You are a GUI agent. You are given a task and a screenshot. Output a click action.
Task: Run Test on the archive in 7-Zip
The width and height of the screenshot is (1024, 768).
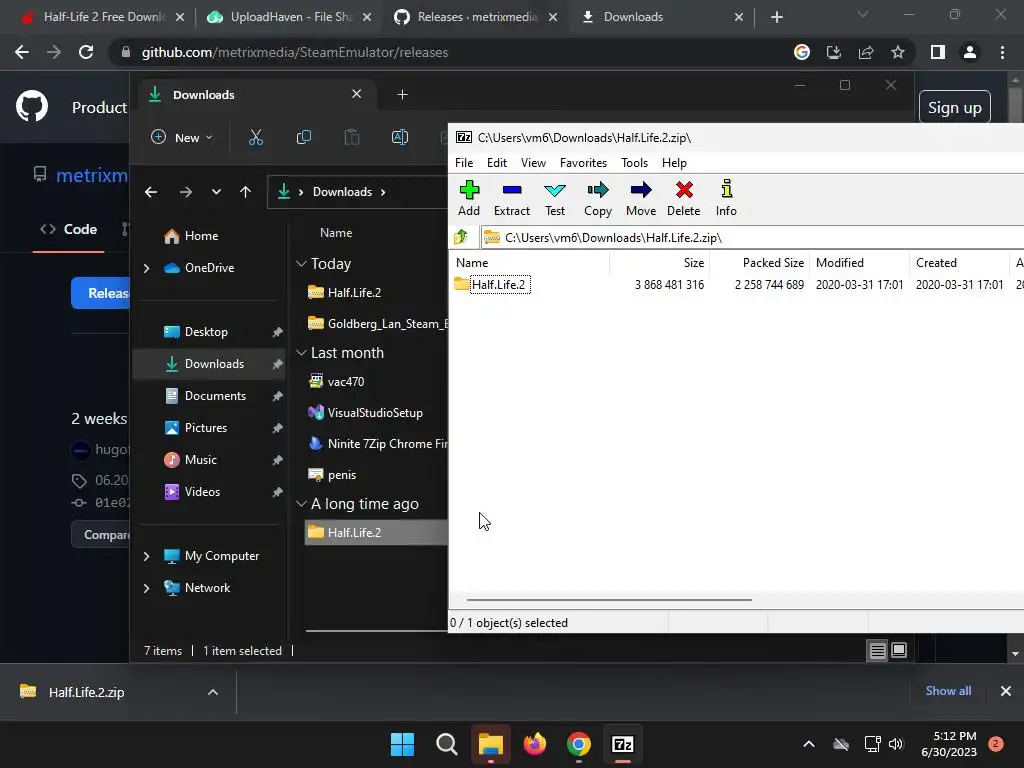click(x=555, y=198)
